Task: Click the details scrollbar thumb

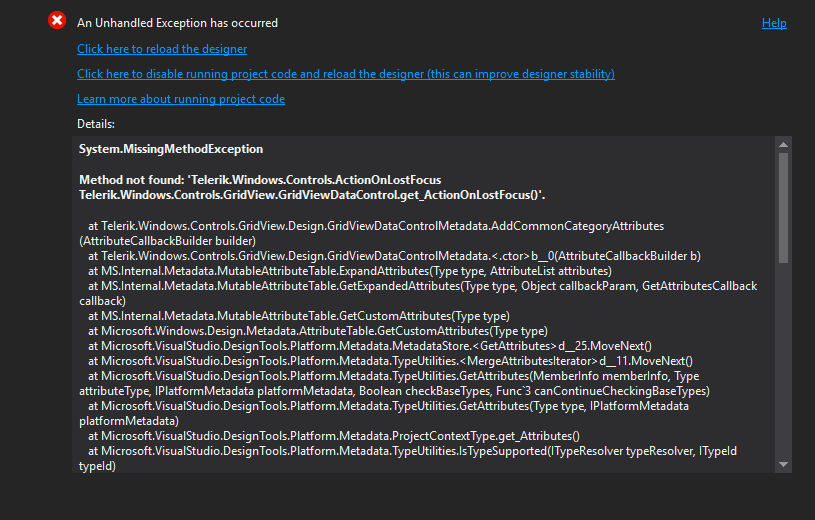Action: 783,207
